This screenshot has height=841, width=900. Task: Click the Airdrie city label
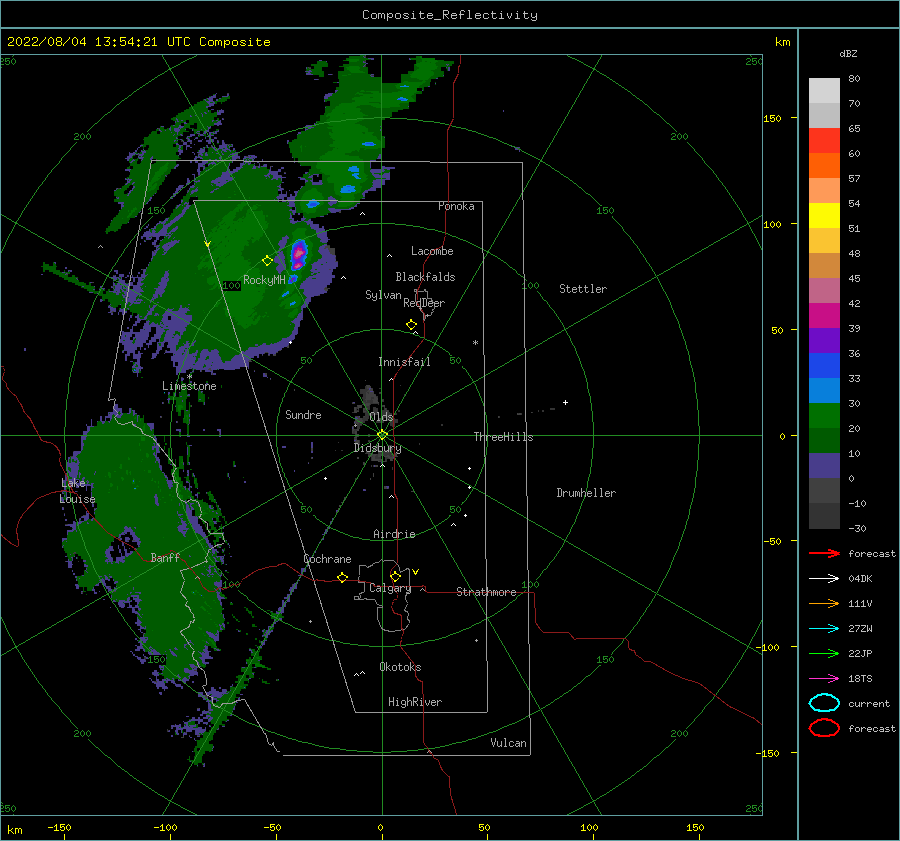[x=394, y=534]
